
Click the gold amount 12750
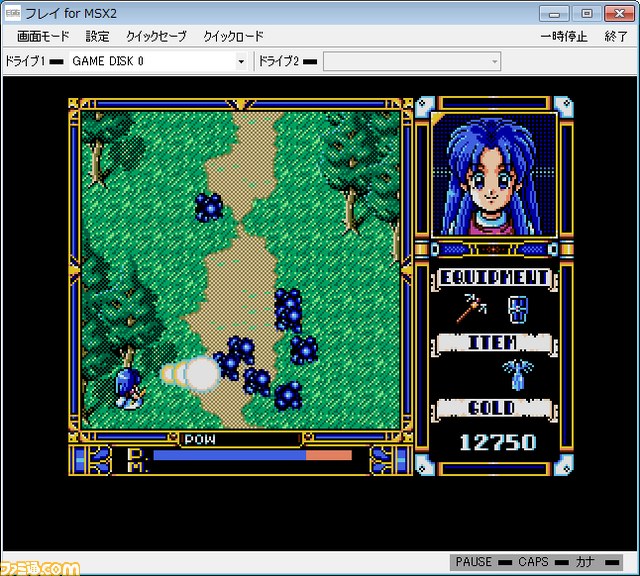[x=498, y=442]
